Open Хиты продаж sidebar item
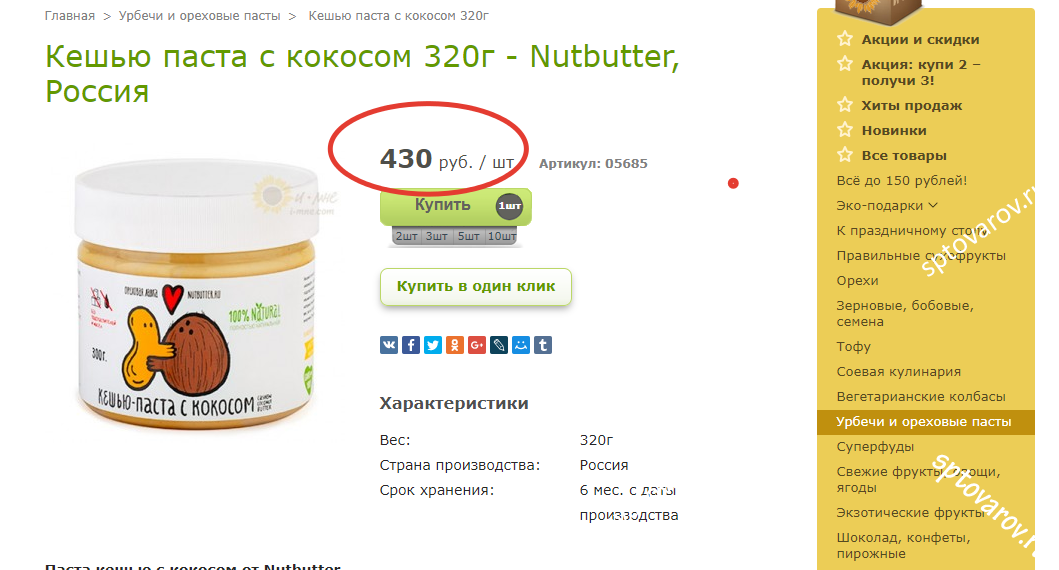 coord(912,105)
